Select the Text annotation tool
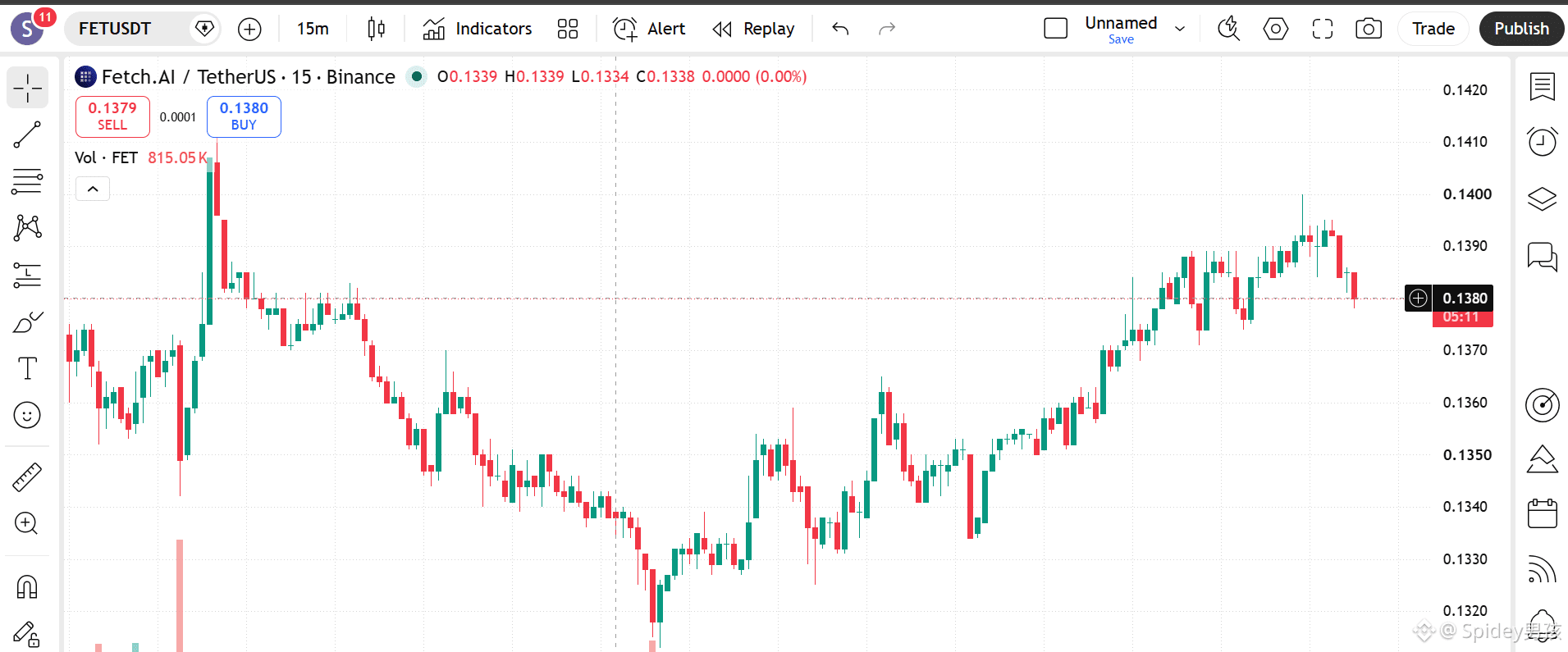This screenshot has width=1568, height=652. [x=28, y=368]
